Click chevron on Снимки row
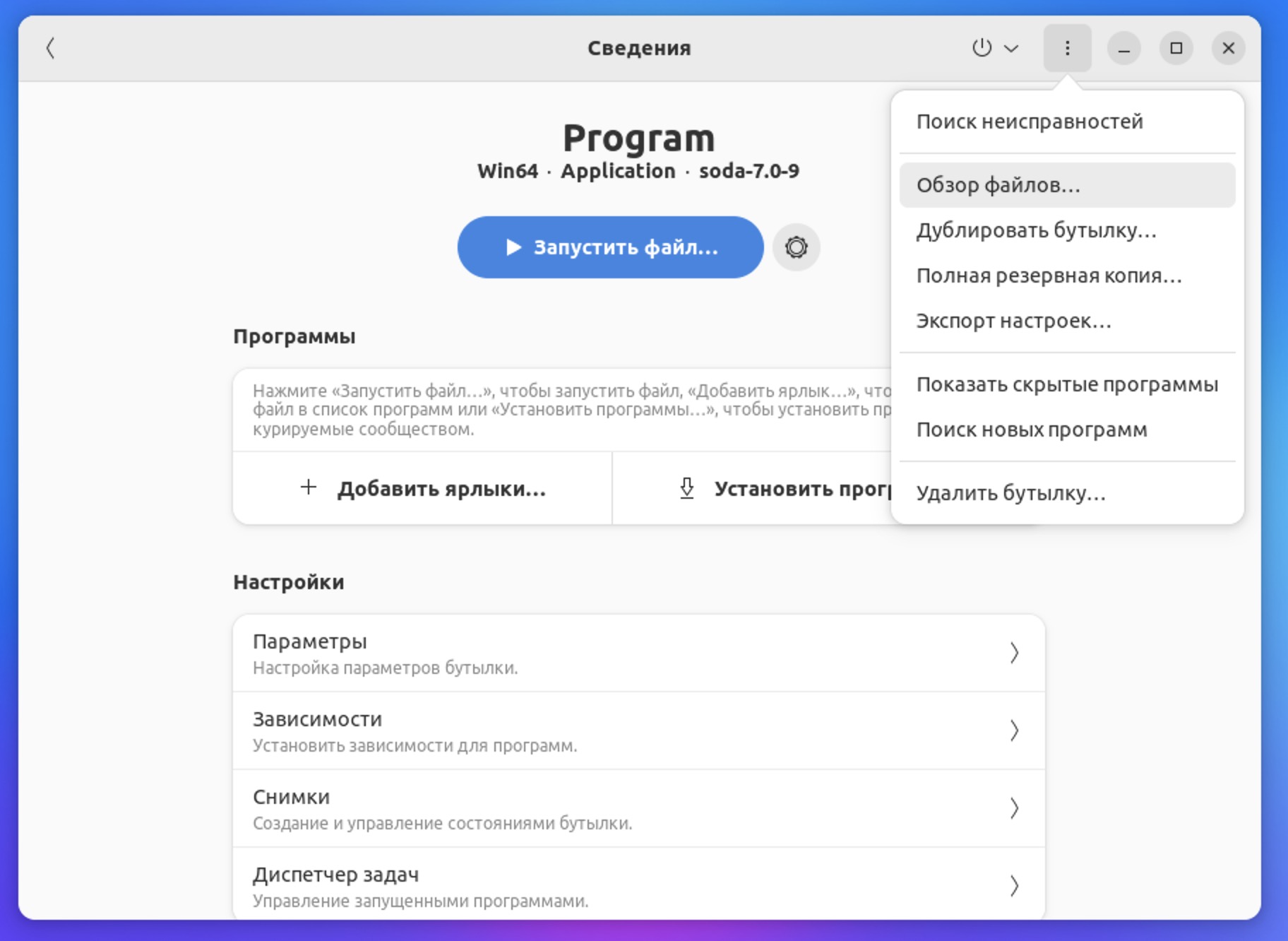The image size is (1288, 941). tap(1014, 808)
